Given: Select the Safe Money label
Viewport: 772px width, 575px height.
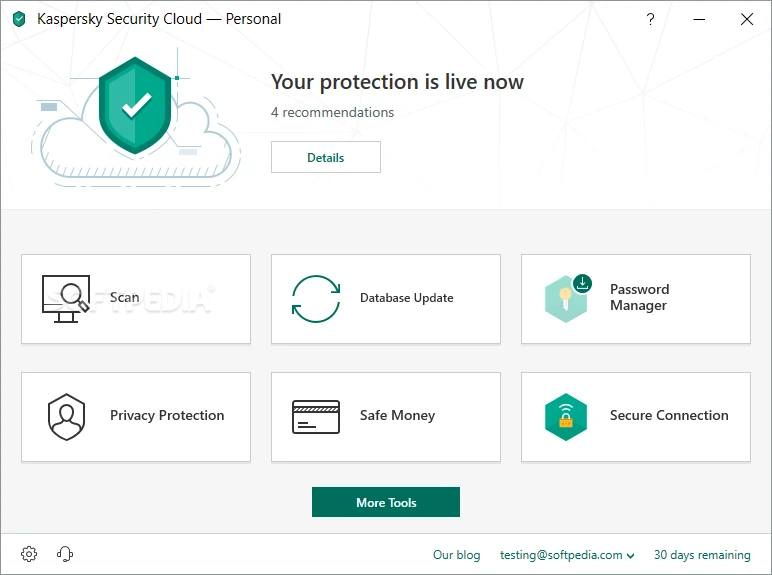Looking at the screenshot, I should pyautogui.click(x=397, y=415).
